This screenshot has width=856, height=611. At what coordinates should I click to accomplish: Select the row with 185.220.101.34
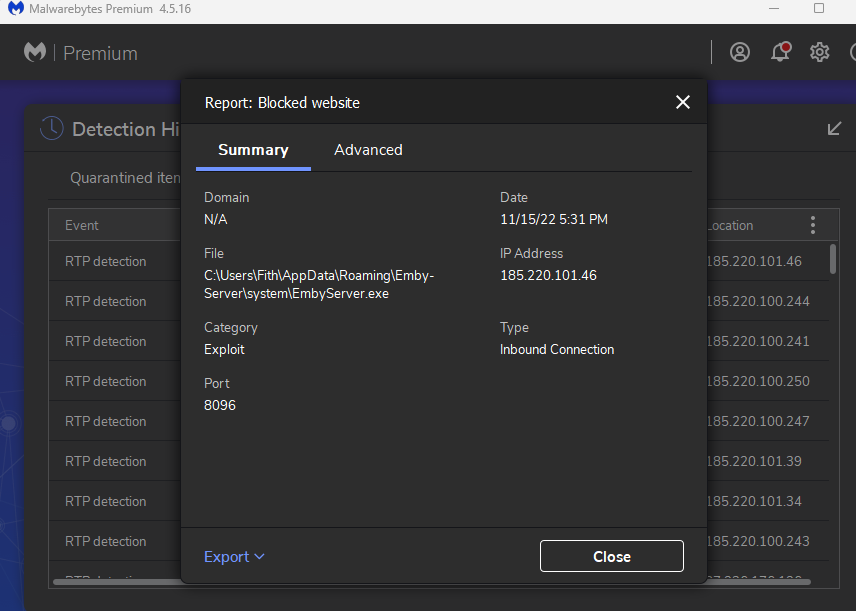[x=439, y=501]
